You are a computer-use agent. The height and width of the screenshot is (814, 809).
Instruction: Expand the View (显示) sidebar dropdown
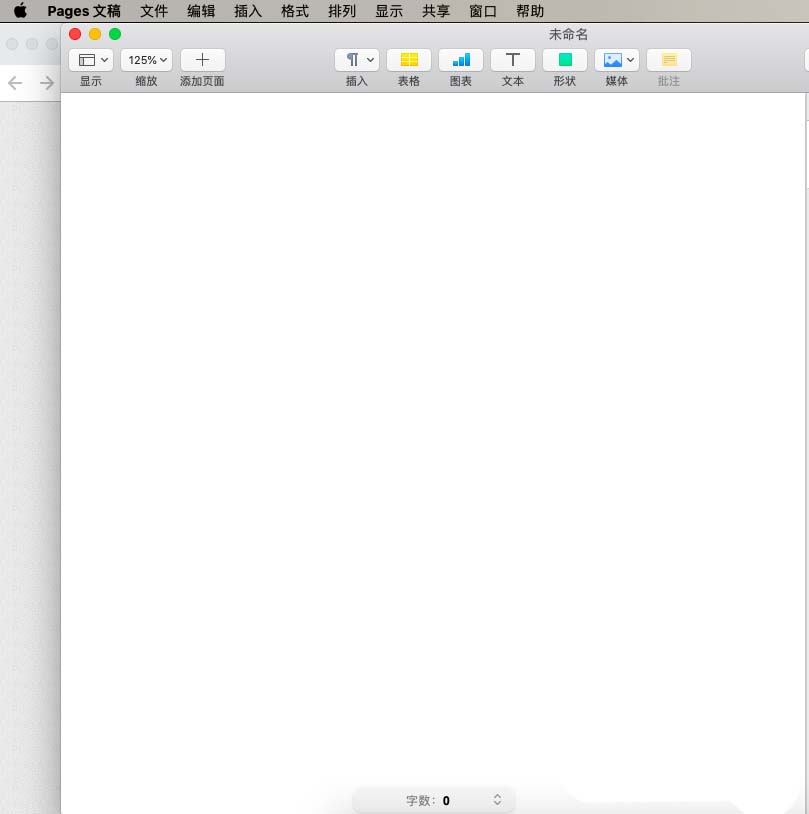(91, 60)
